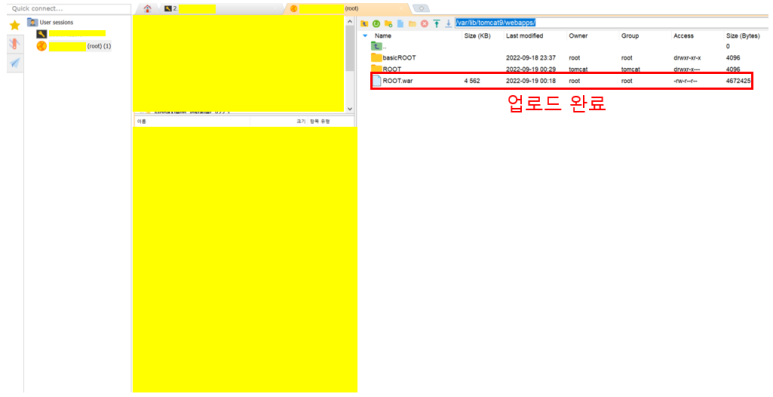The image size is (773, 397).
Task: Click the left pane scrollbar thumb
Action: click(350, 48)
